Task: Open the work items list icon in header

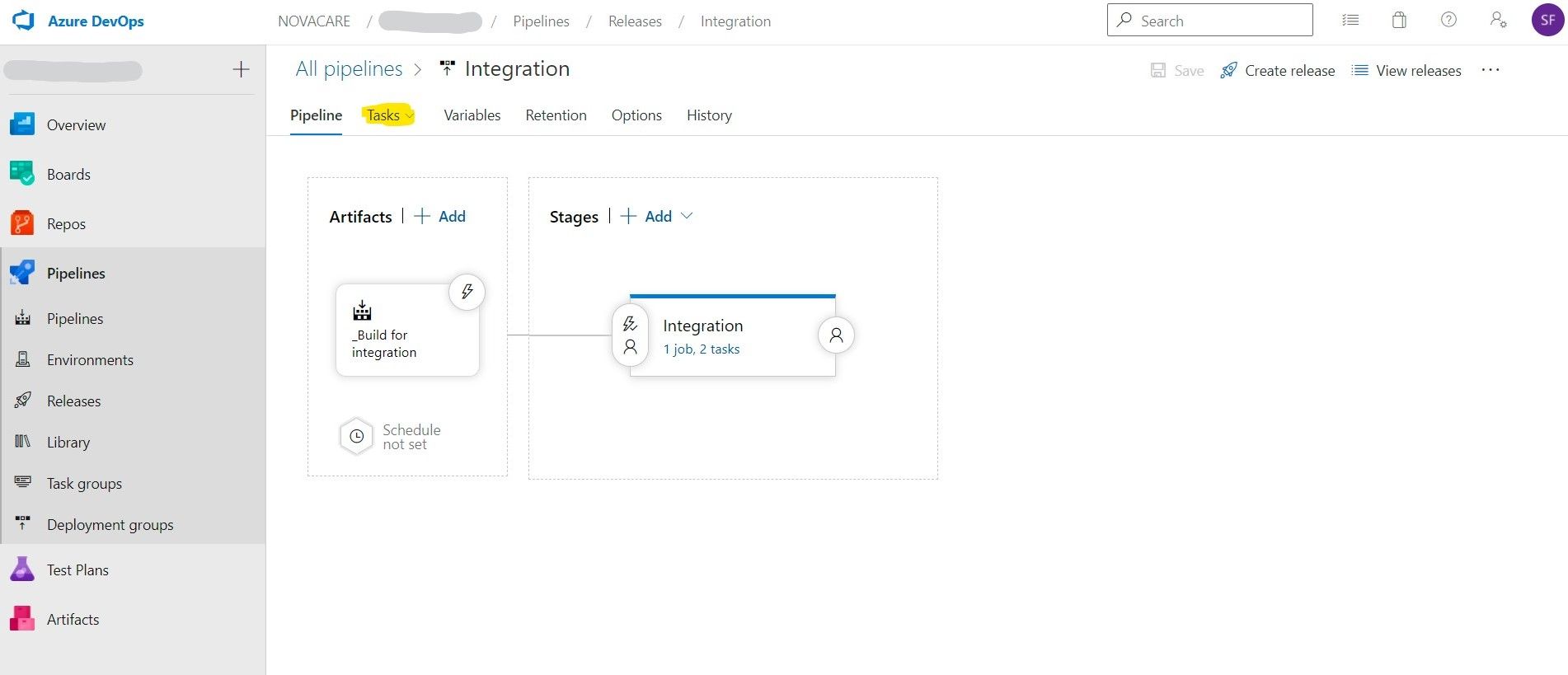Action: pos(1350,21)
